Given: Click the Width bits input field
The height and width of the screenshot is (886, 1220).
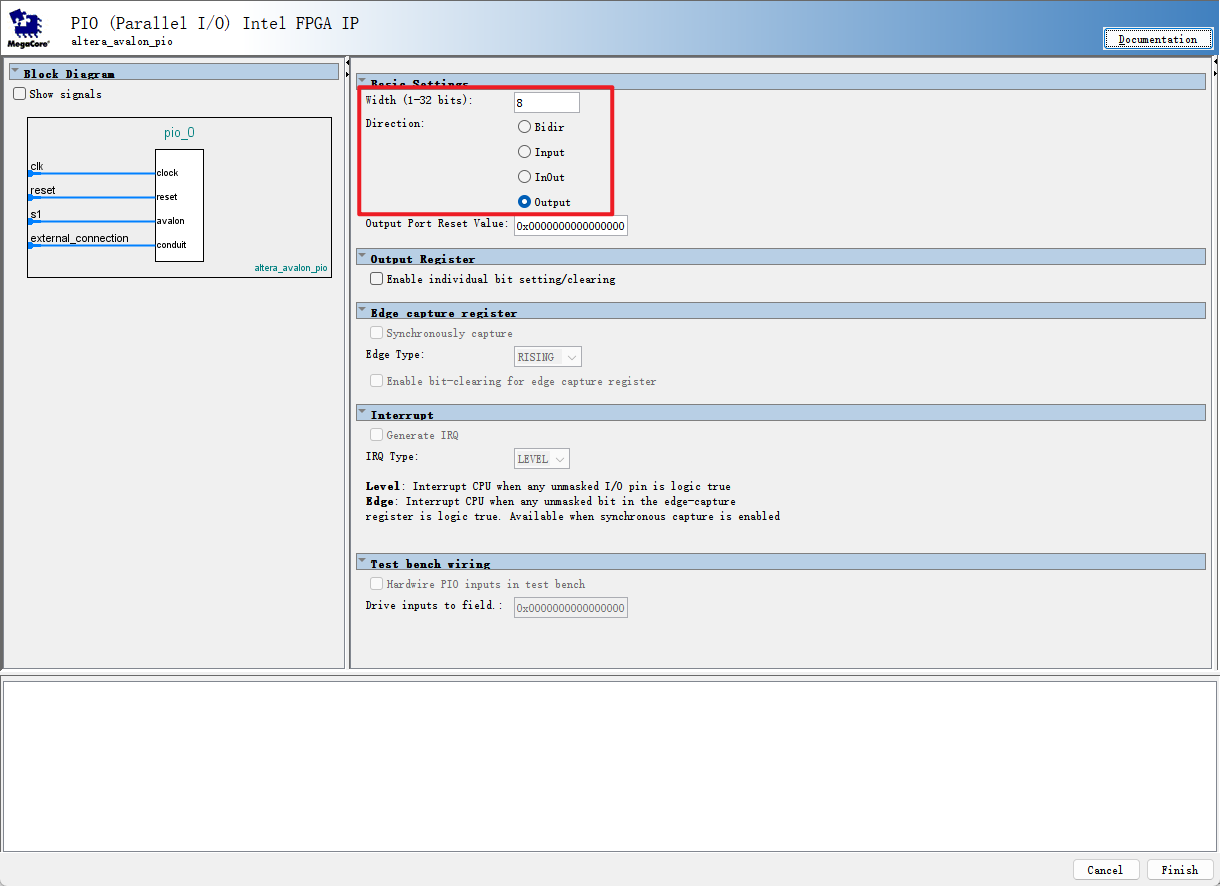Looking at the screenshot, I should [x=546, y=101].
